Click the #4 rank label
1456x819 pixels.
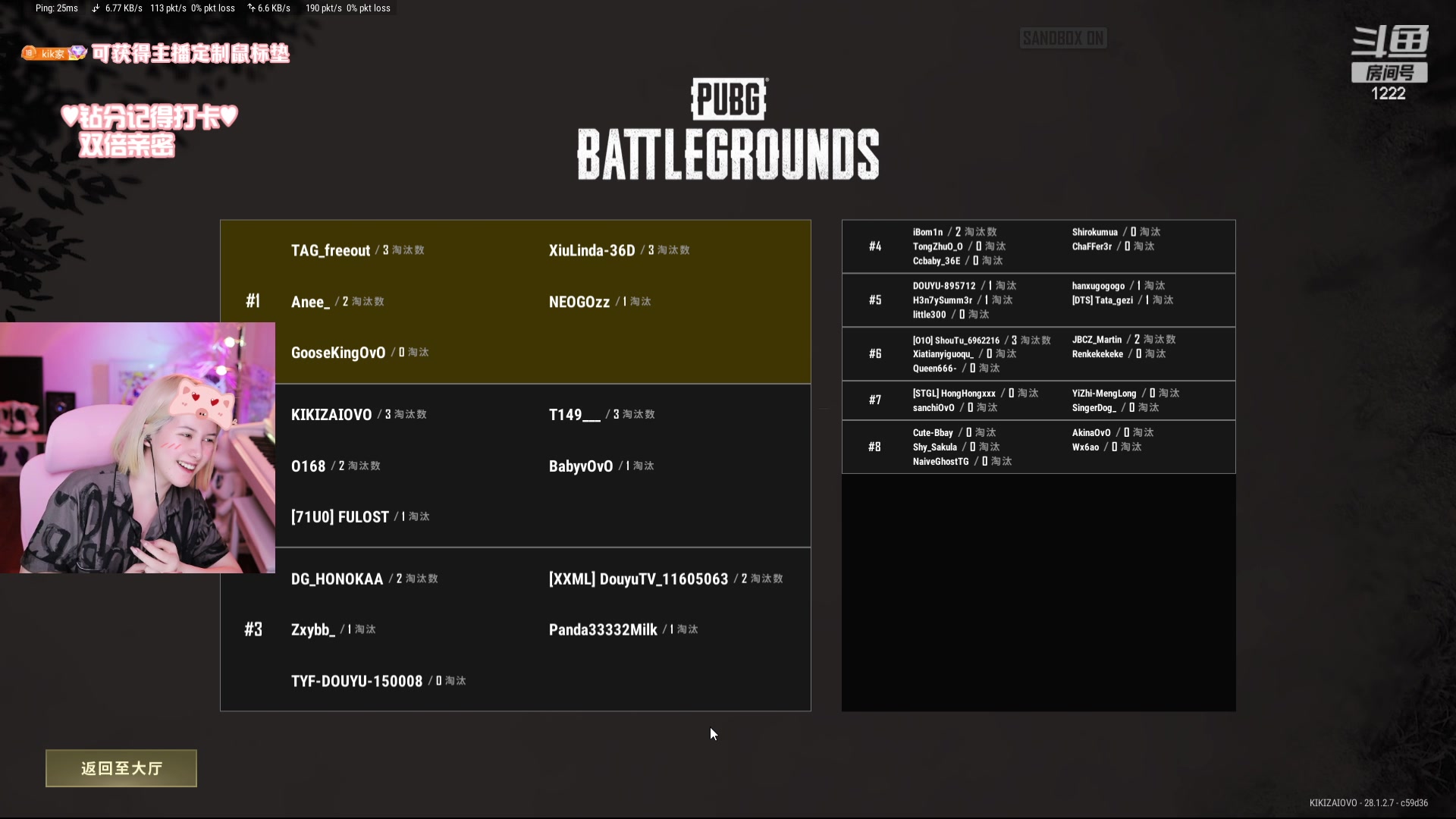pos(875,246)
